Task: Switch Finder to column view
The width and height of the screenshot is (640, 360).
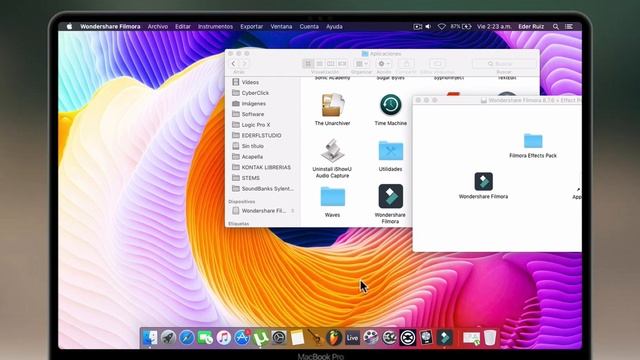Action: pos(331,64)
